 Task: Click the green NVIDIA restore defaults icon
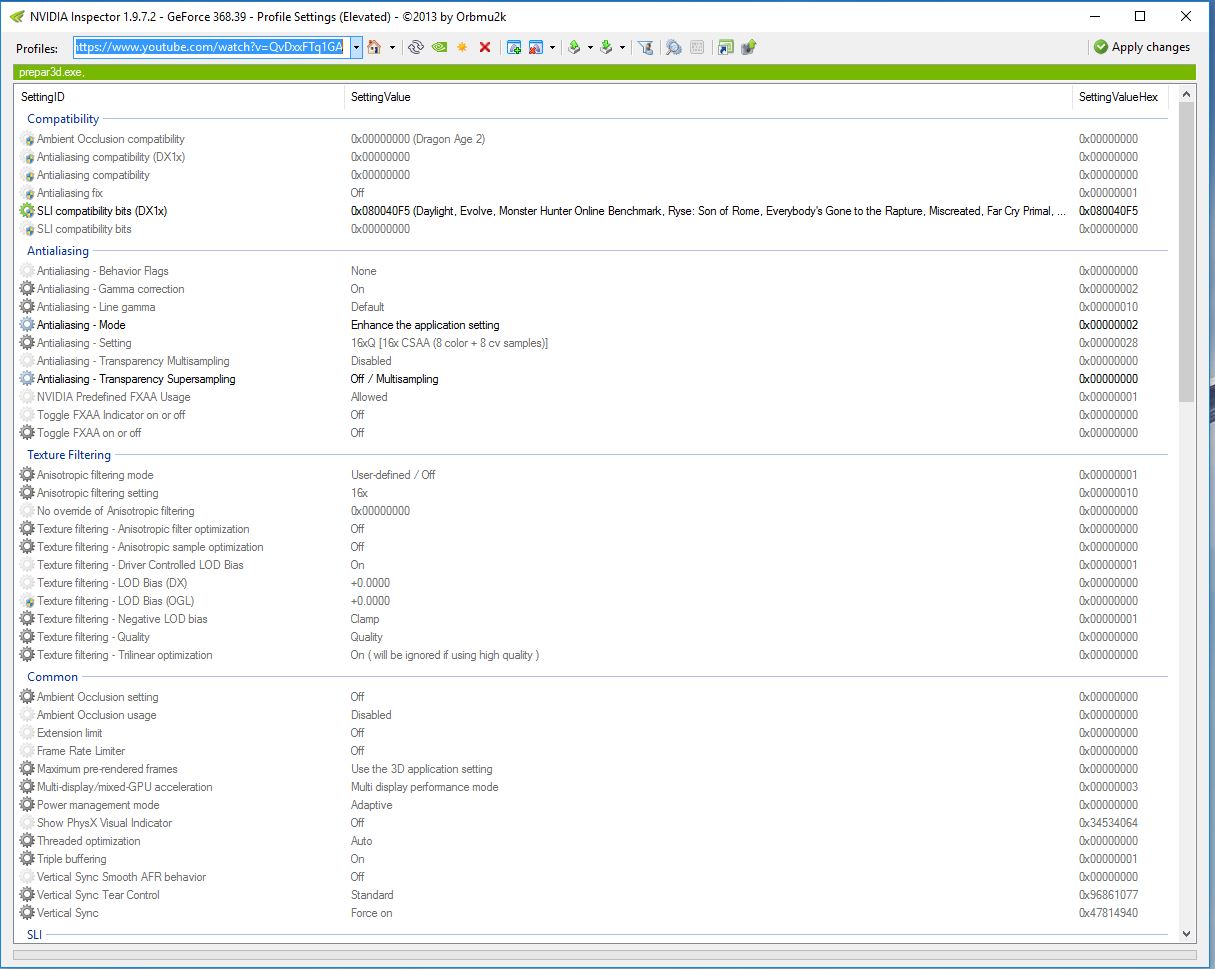coord(439,47)
